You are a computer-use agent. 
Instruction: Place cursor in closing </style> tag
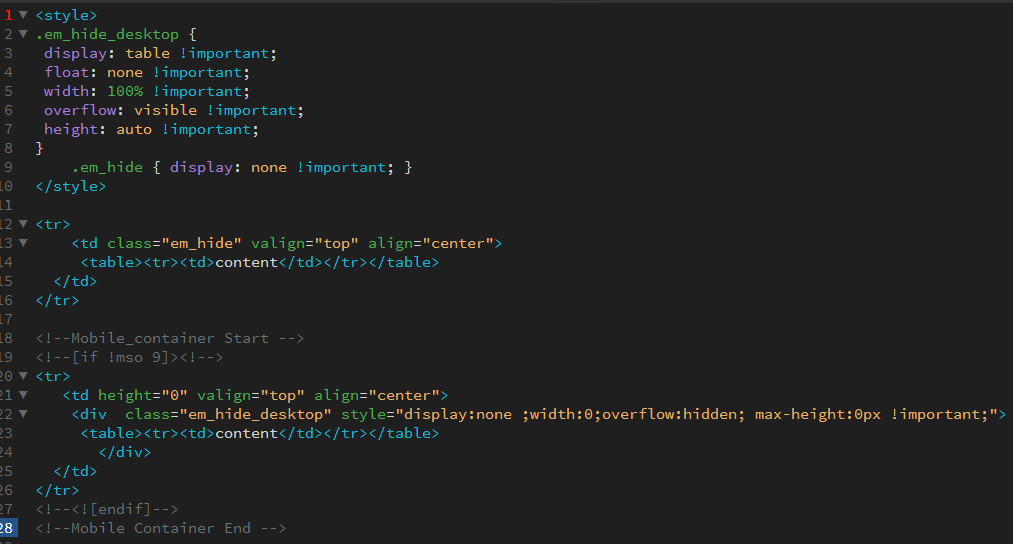pos(70,186)
